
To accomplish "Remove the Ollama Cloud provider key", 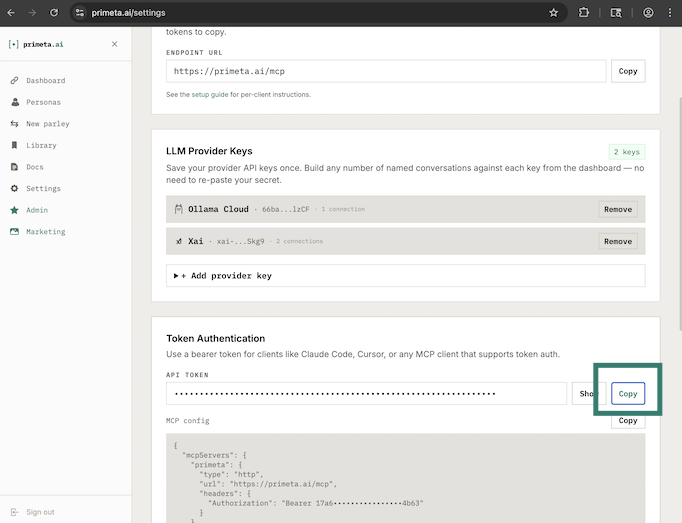I will tap(618, 209).
